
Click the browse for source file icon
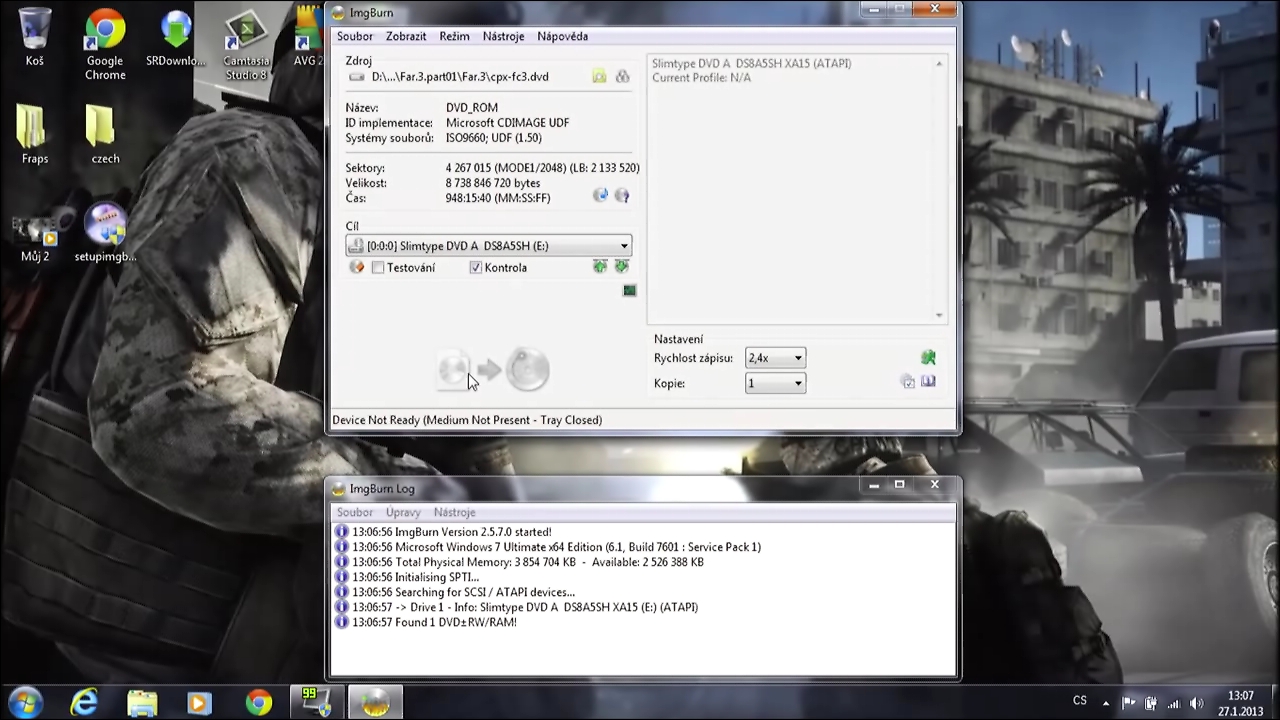pyautogui.click(x=599, y=77)
